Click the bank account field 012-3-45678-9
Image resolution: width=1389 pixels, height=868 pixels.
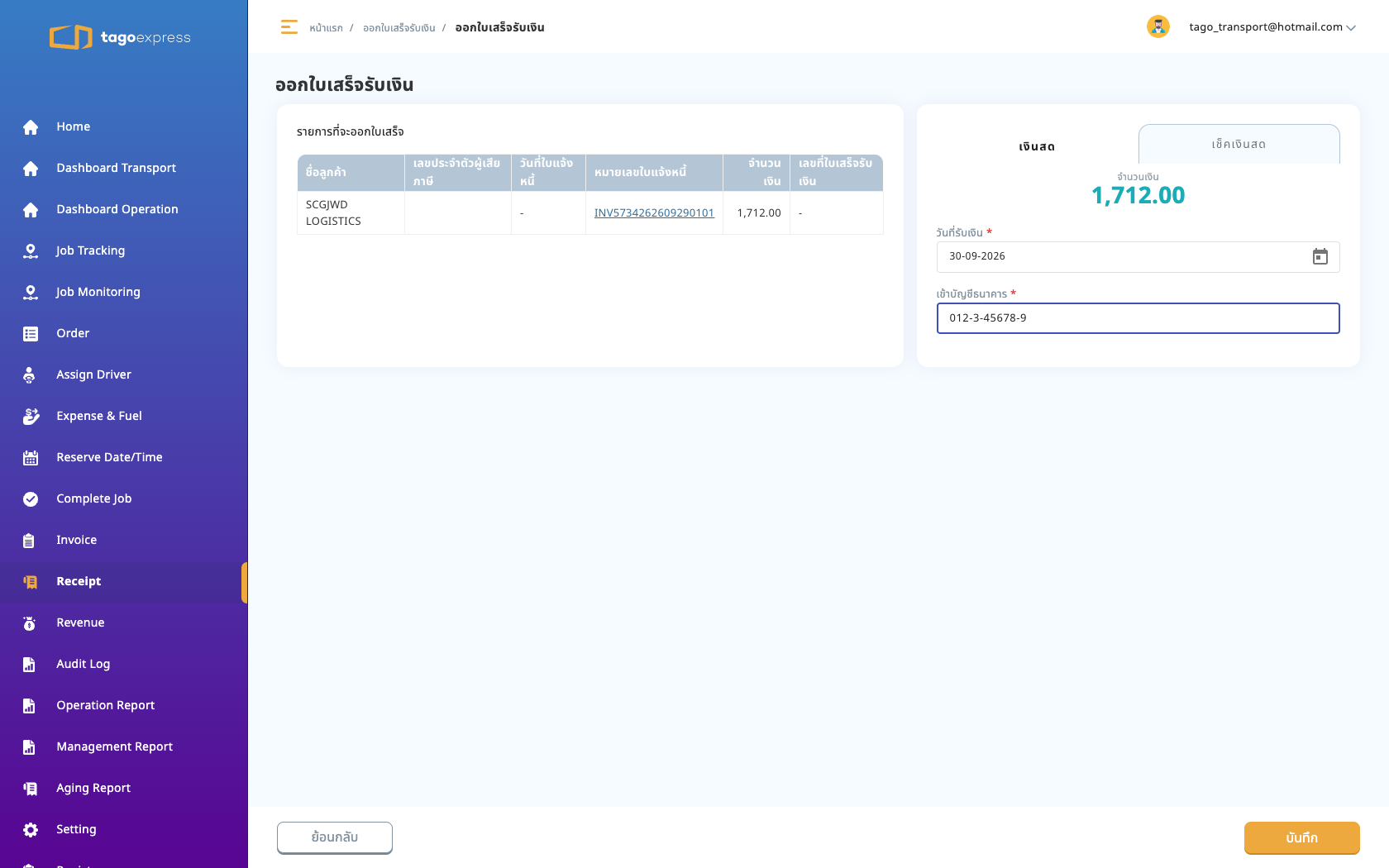pyautogui.click(x=1138, y=318)
